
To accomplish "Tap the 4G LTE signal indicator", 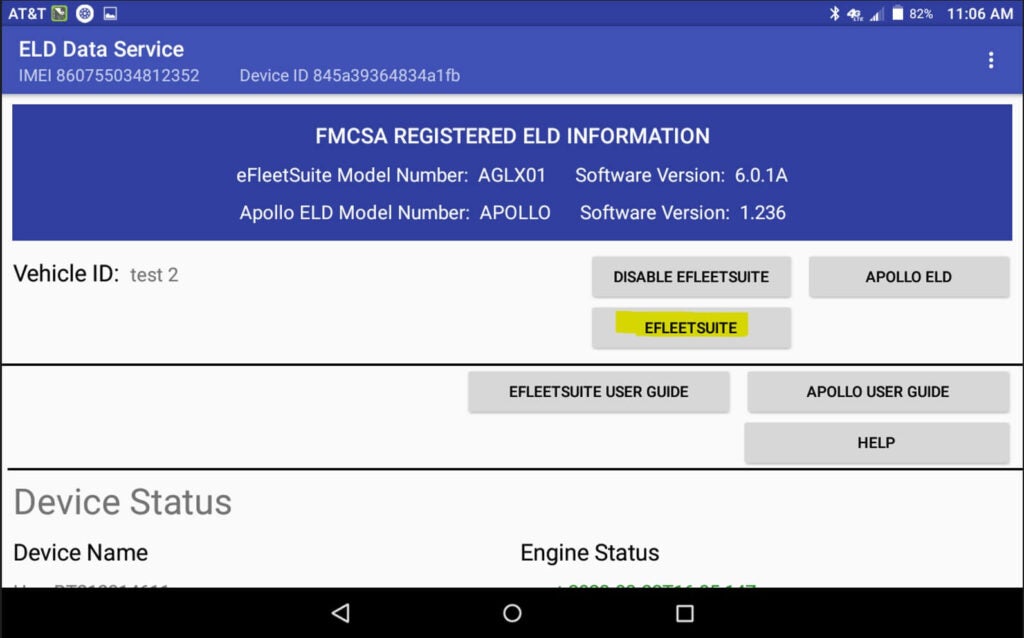I will [856, 14].
